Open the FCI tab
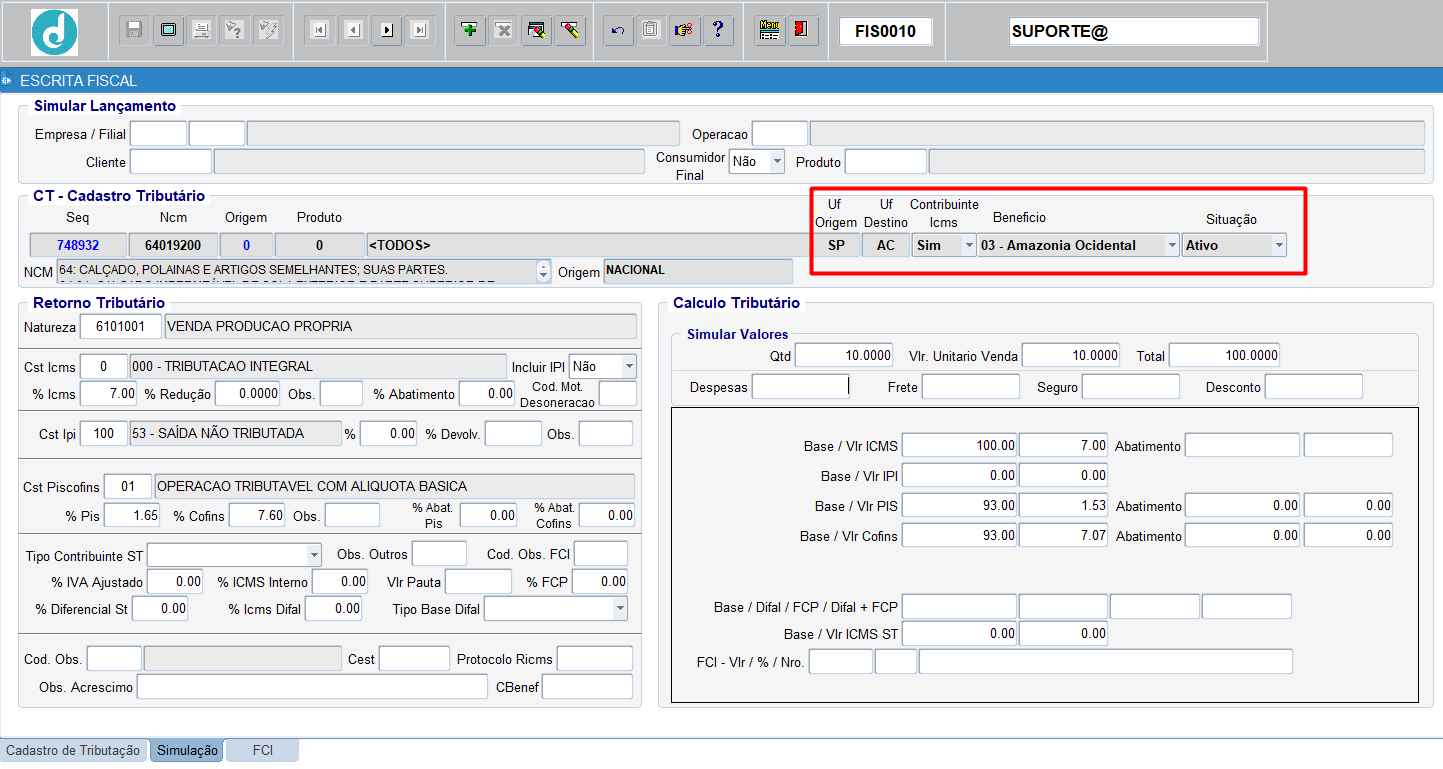1443x769 pixels. (262, 751)
